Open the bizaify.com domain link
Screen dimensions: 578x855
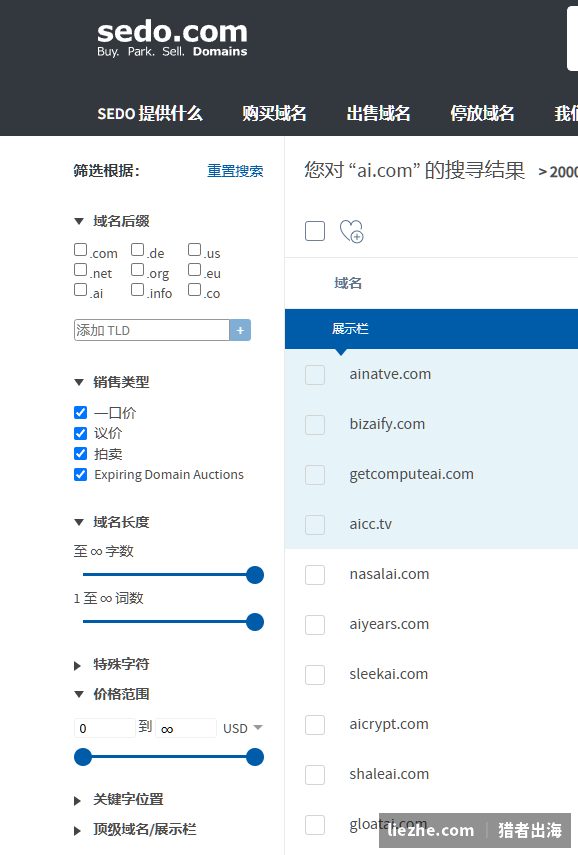coord(387,424)
